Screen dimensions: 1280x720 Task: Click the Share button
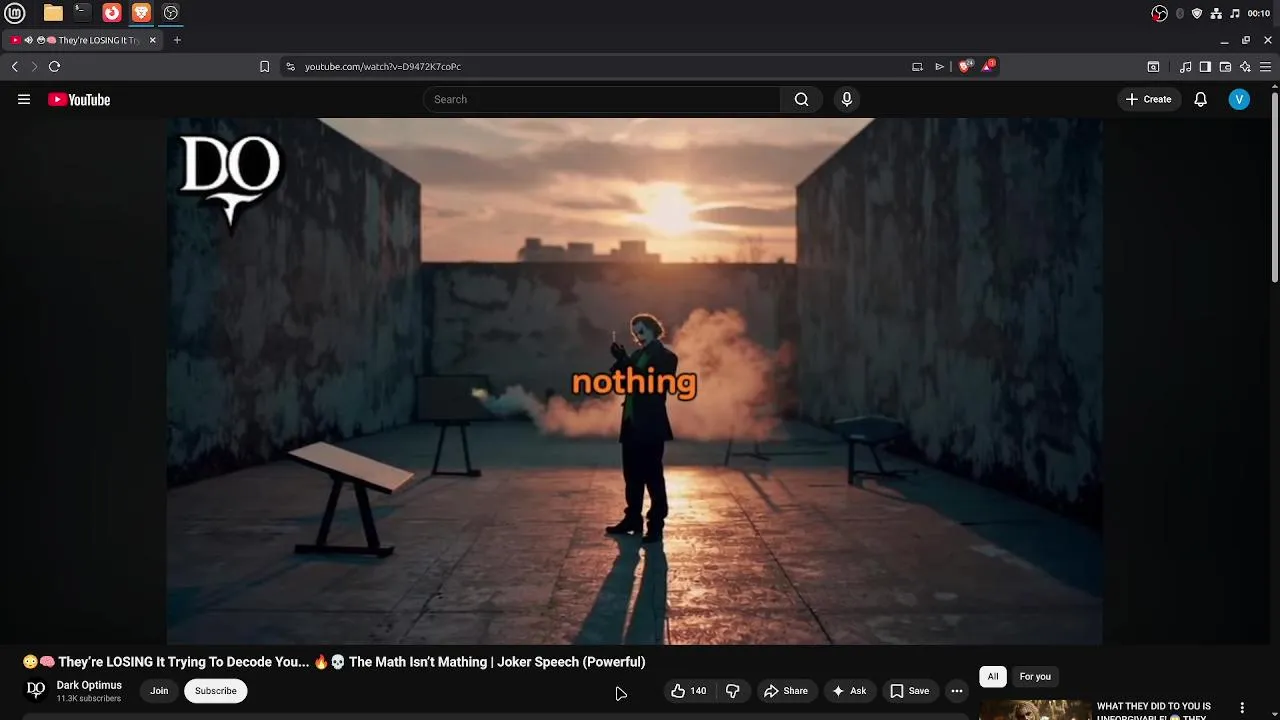coord(786,691)
